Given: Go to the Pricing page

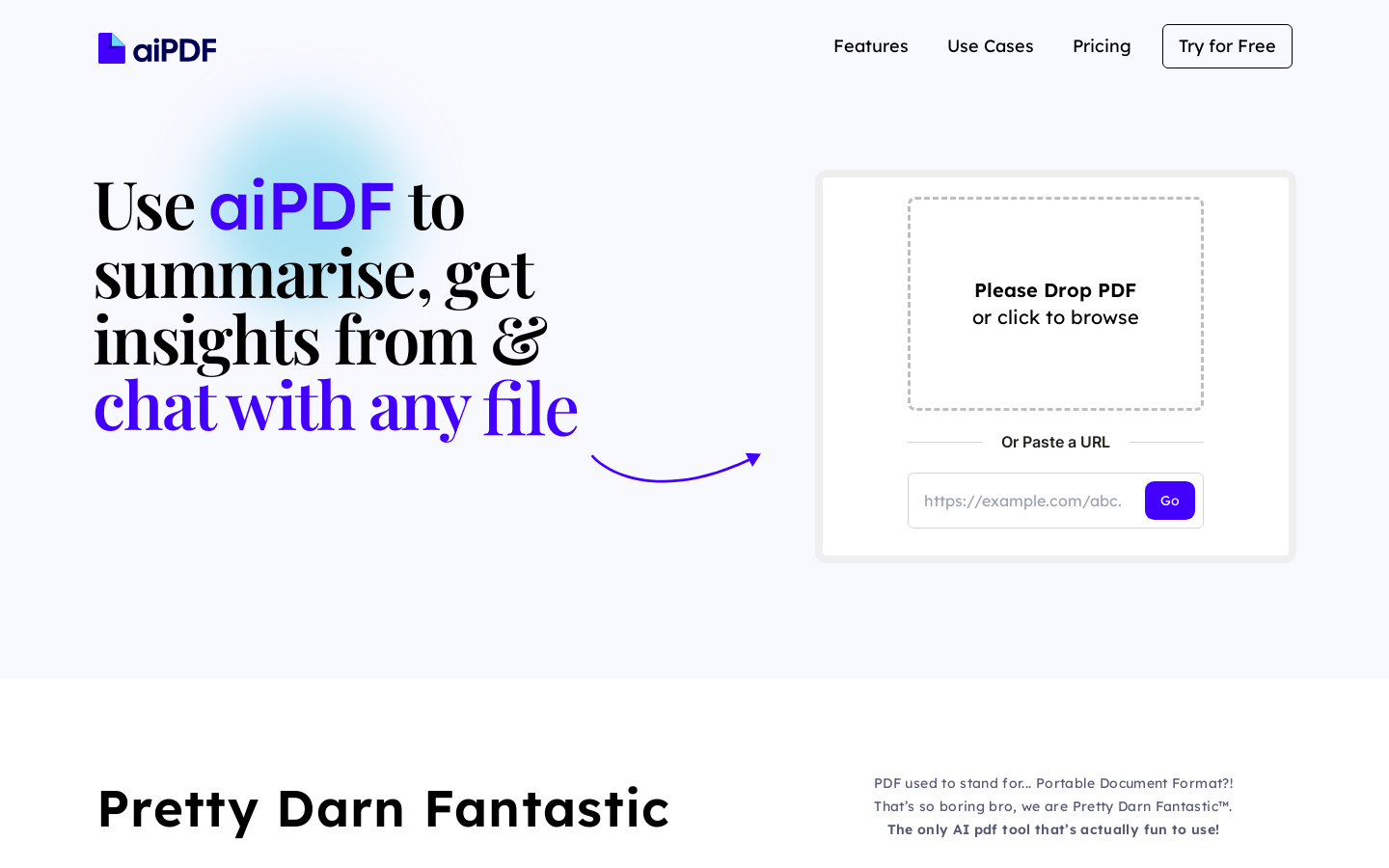Looking at the screenshot, I should pyautogui.click(x=1102, y=46).
